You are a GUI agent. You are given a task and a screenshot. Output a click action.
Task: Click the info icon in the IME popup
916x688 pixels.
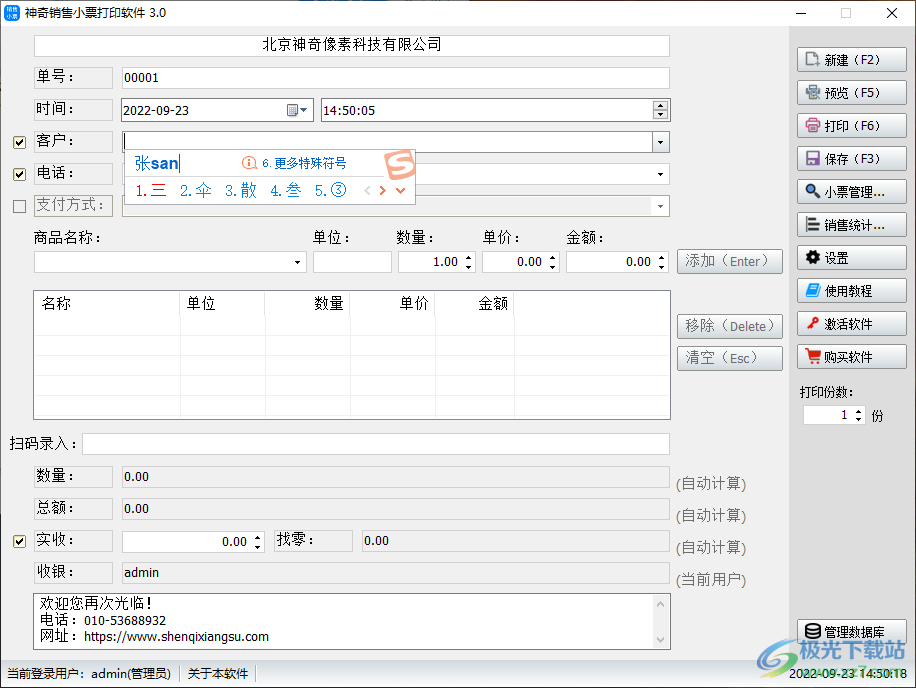coord(249,163)
